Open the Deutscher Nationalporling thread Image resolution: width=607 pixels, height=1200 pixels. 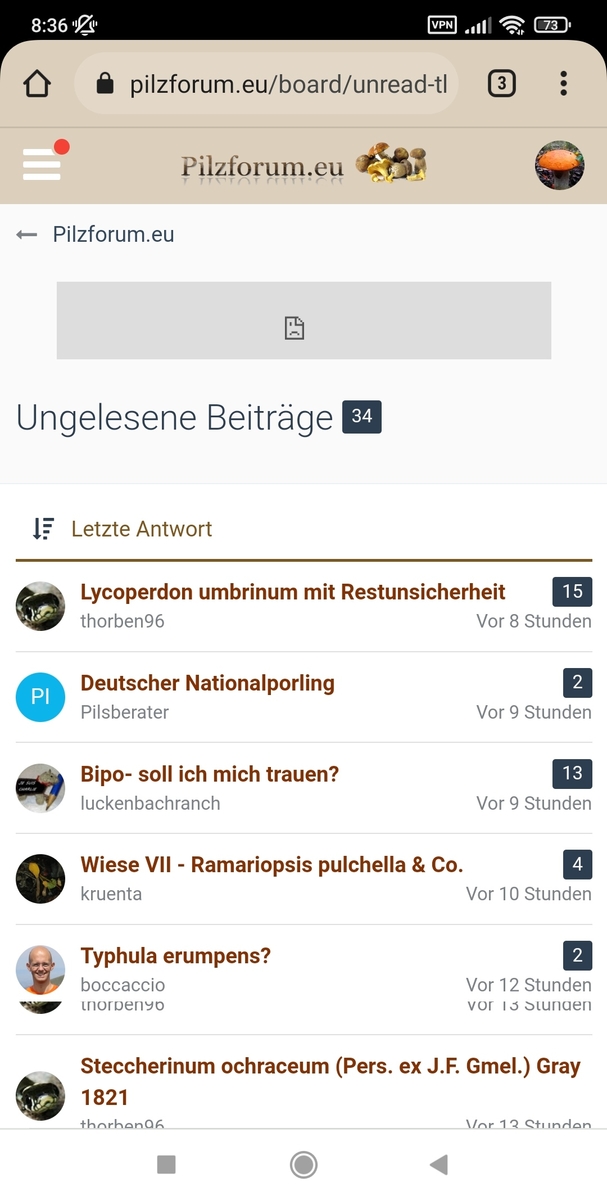click(x=207, y=683)
